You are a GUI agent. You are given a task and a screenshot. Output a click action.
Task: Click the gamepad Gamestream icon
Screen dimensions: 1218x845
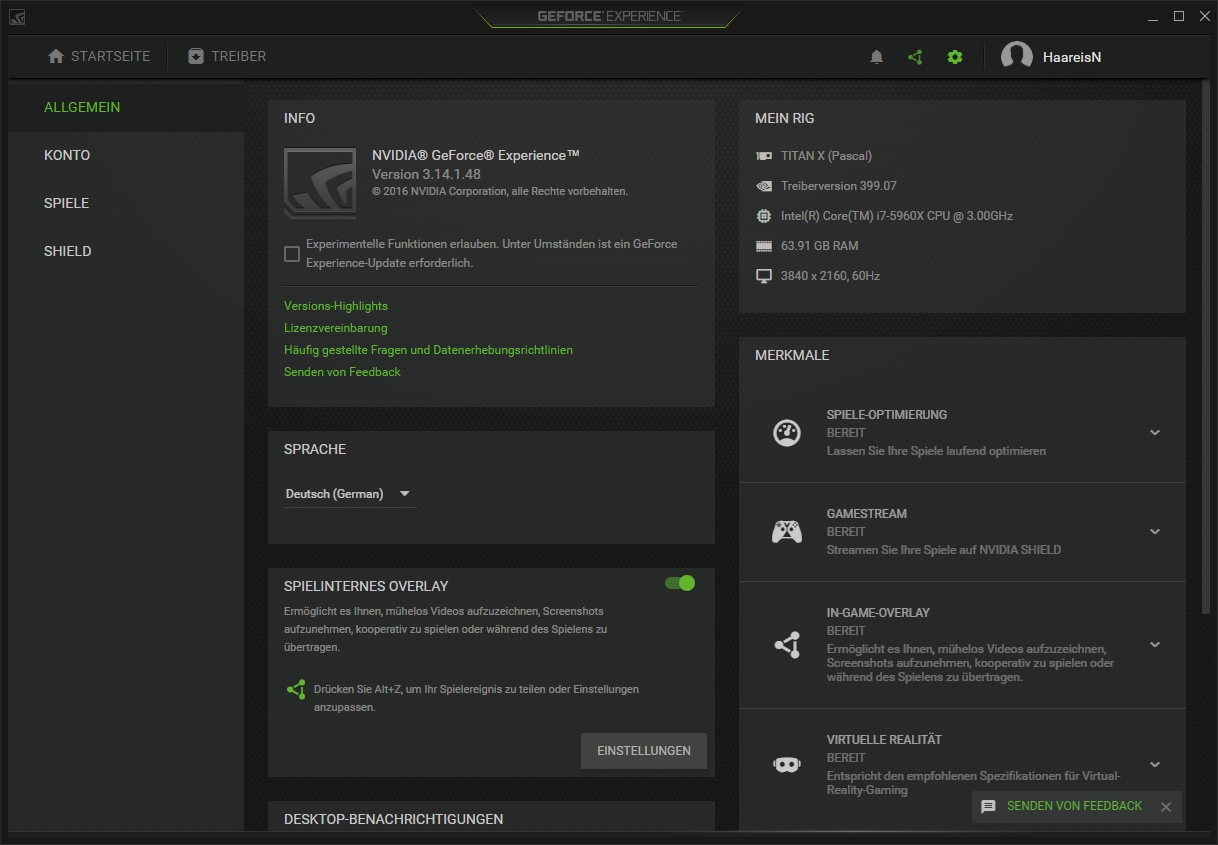[787, 532]
